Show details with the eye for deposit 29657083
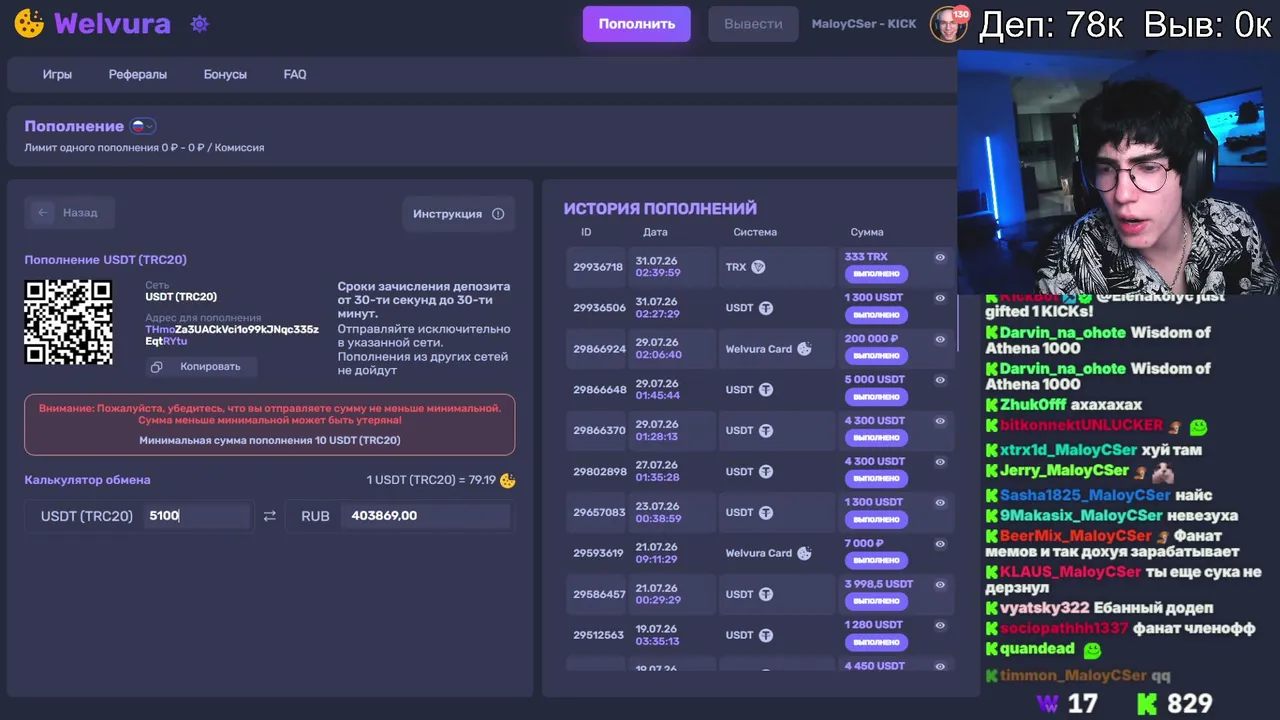 point(940,503)
